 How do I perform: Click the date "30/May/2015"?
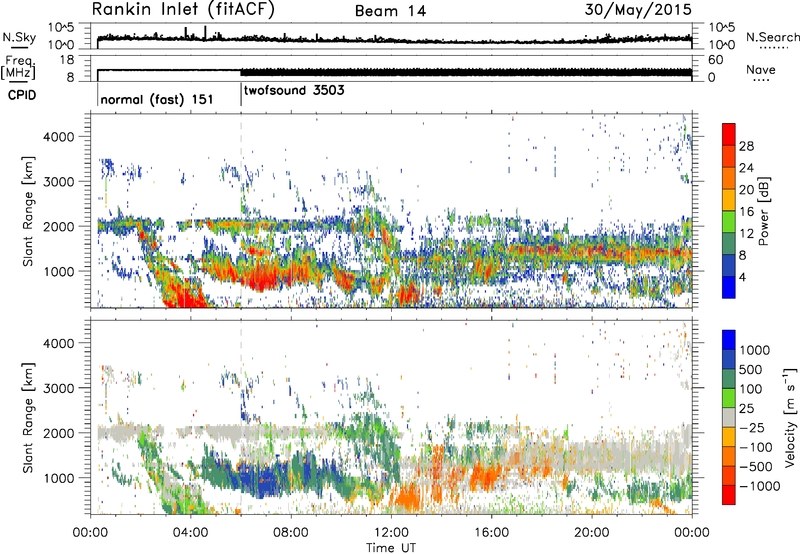638,9
